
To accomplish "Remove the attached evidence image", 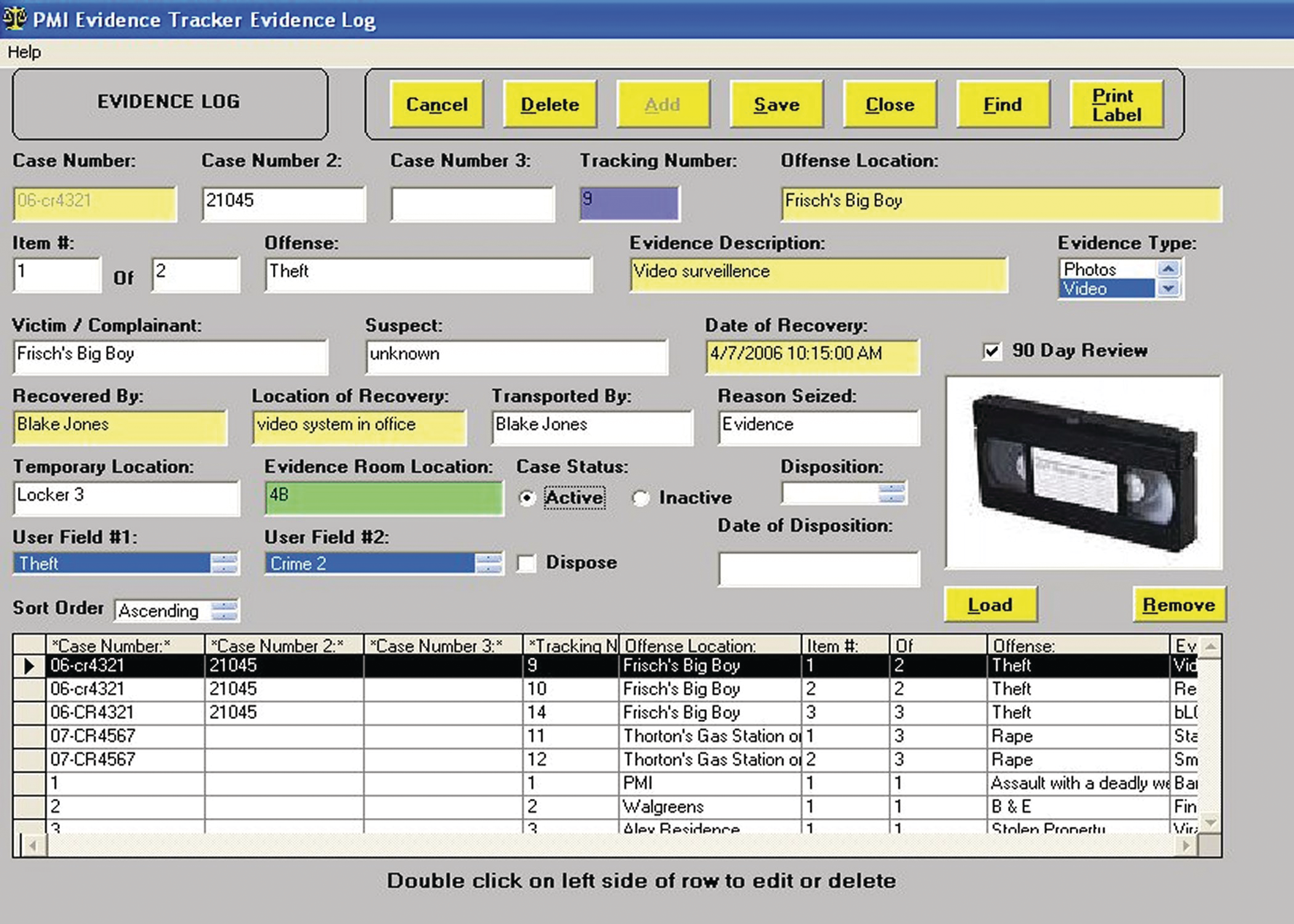I will (1179, 604).
